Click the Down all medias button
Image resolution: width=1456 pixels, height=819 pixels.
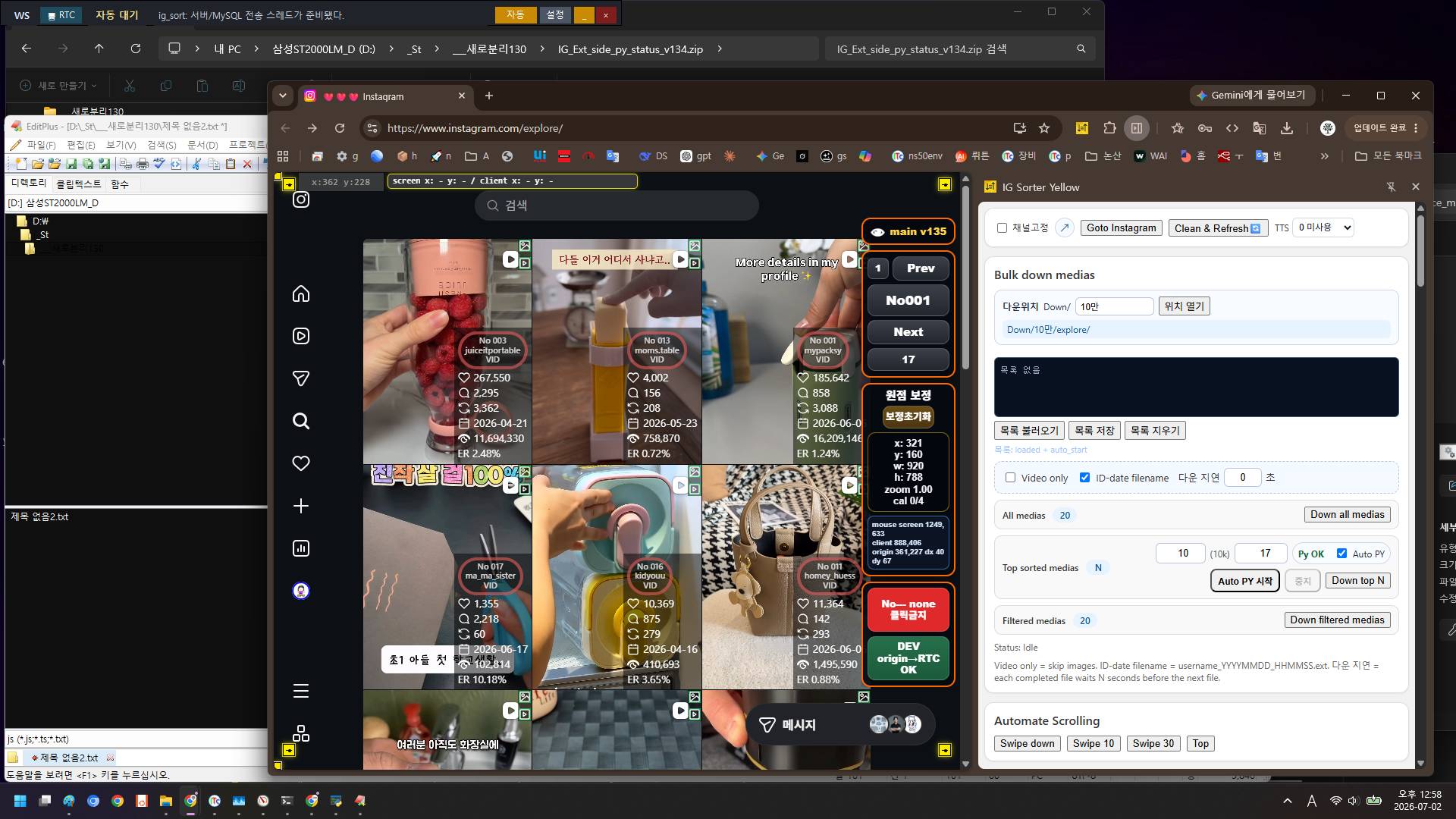tap(1347, 514)
